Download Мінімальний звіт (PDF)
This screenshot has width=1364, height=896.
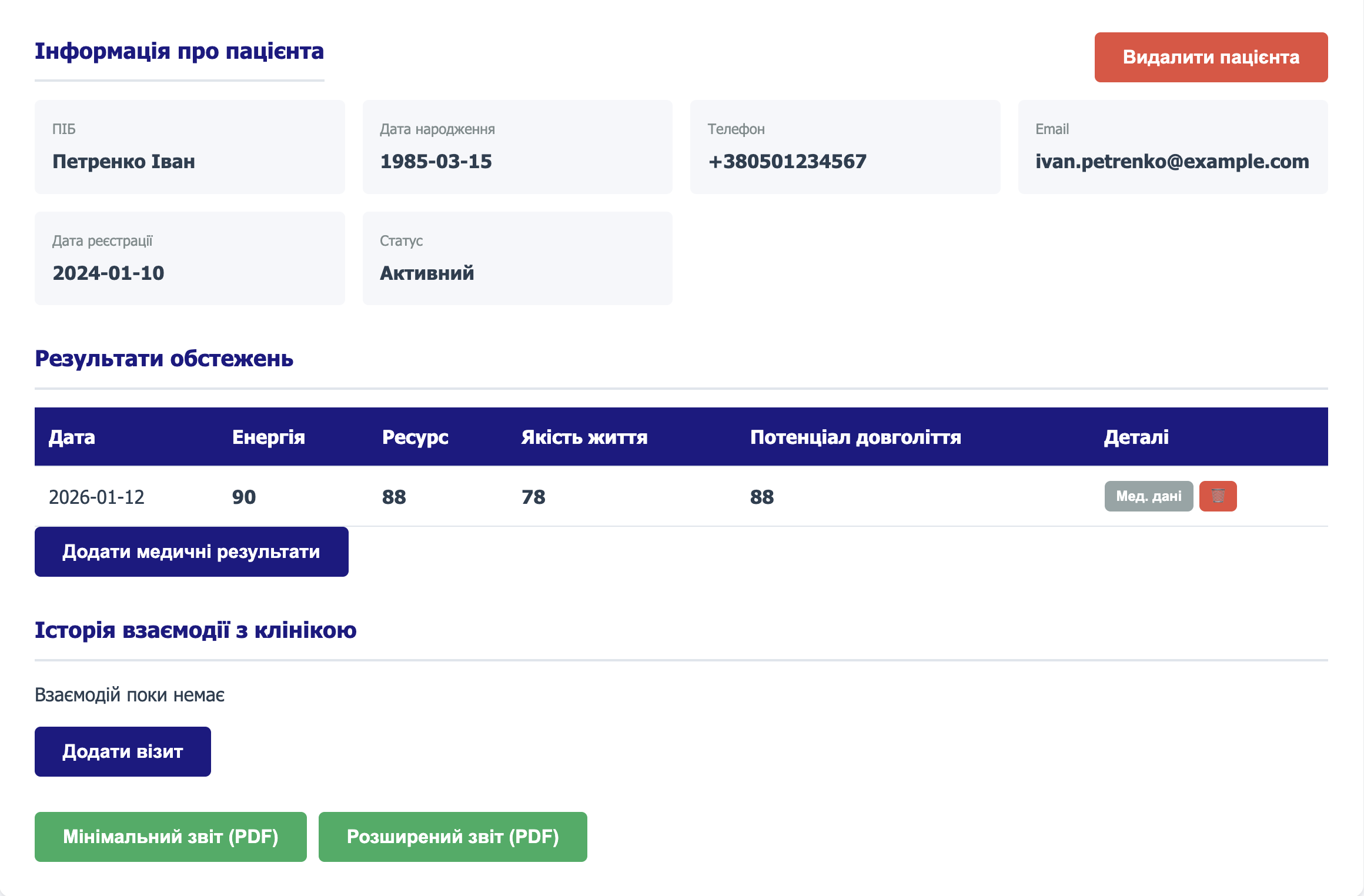pos(170,837)
